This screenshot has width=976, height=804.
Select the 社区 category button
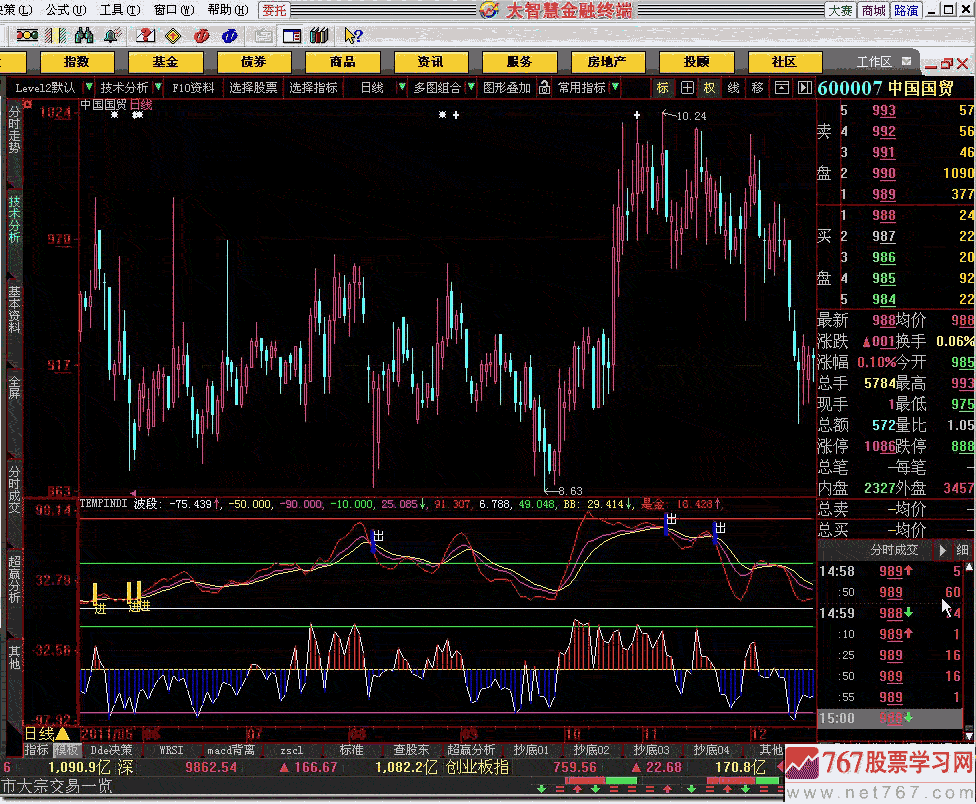784,62
